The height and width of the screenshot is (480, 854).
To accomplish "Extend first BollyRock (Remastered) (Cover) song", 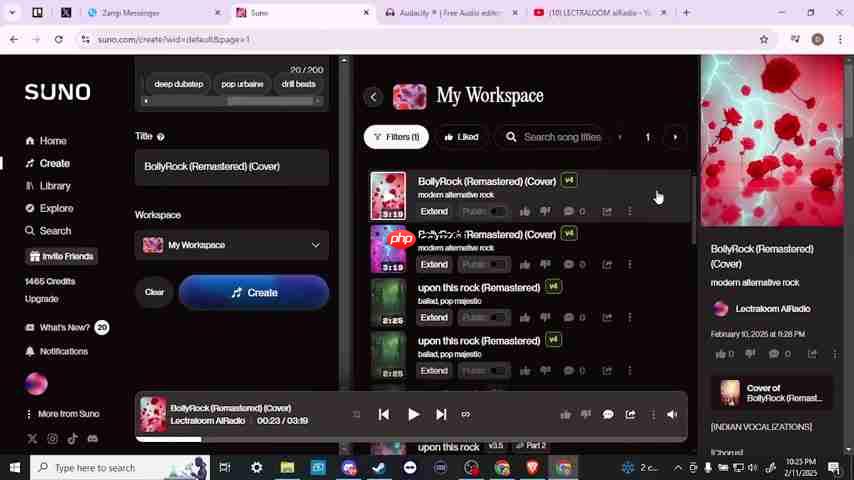I will pos(434,211).
